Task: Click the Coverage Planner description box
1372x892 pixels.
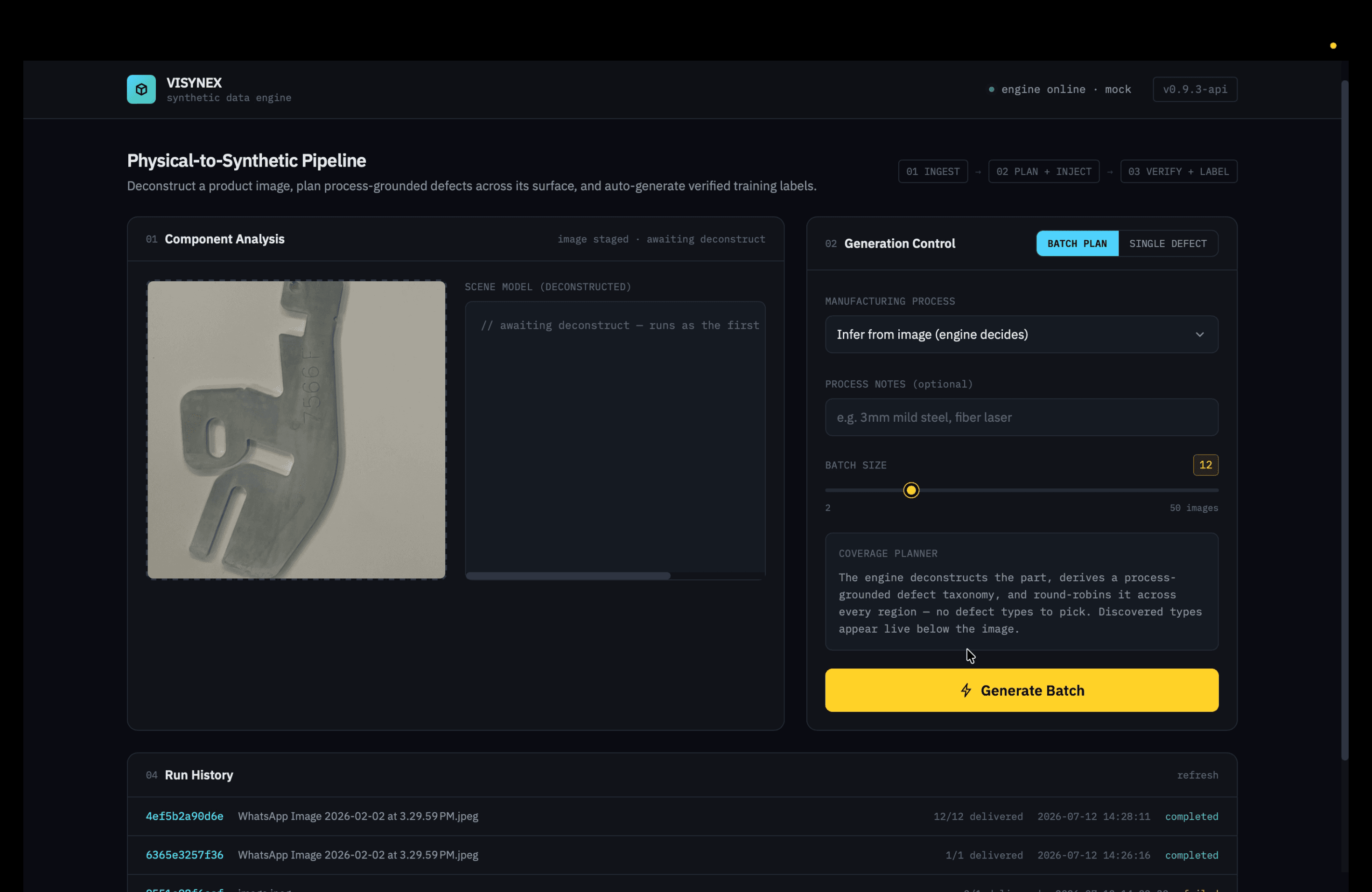Action: (x=1022, y=592)
